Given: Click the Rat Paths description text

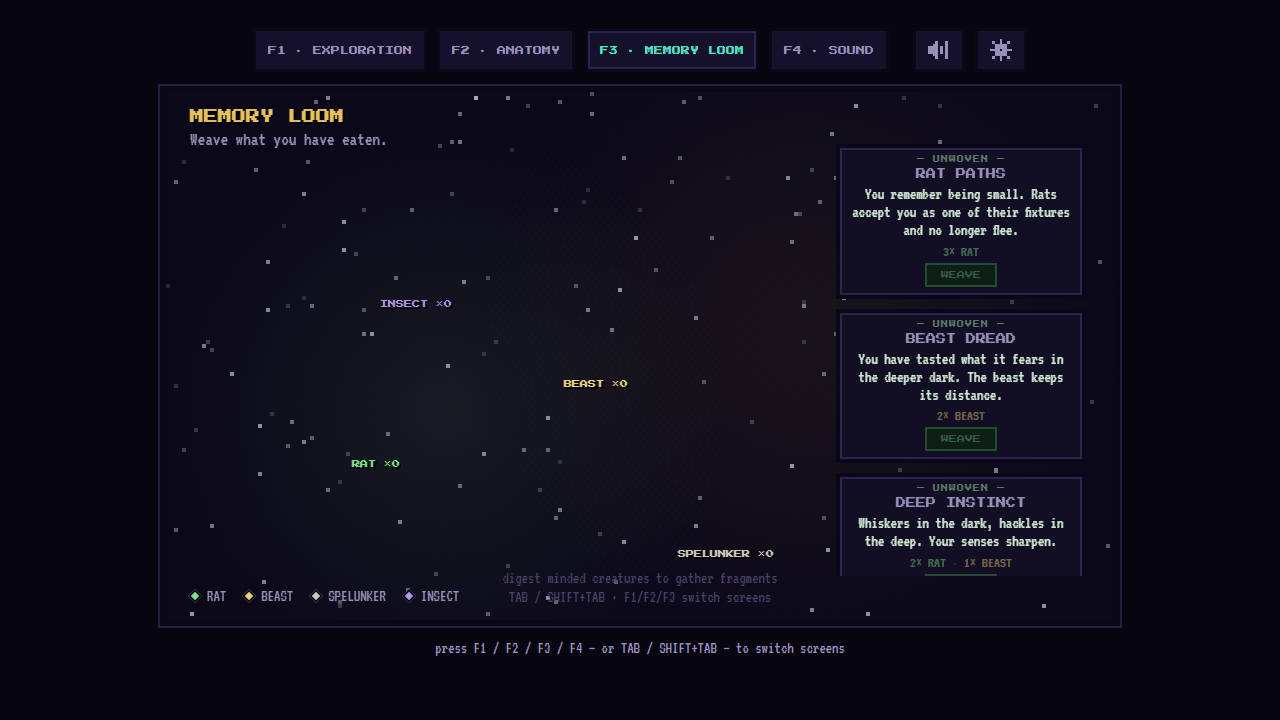Looking at the screenshot, I should tap(961, 213).
